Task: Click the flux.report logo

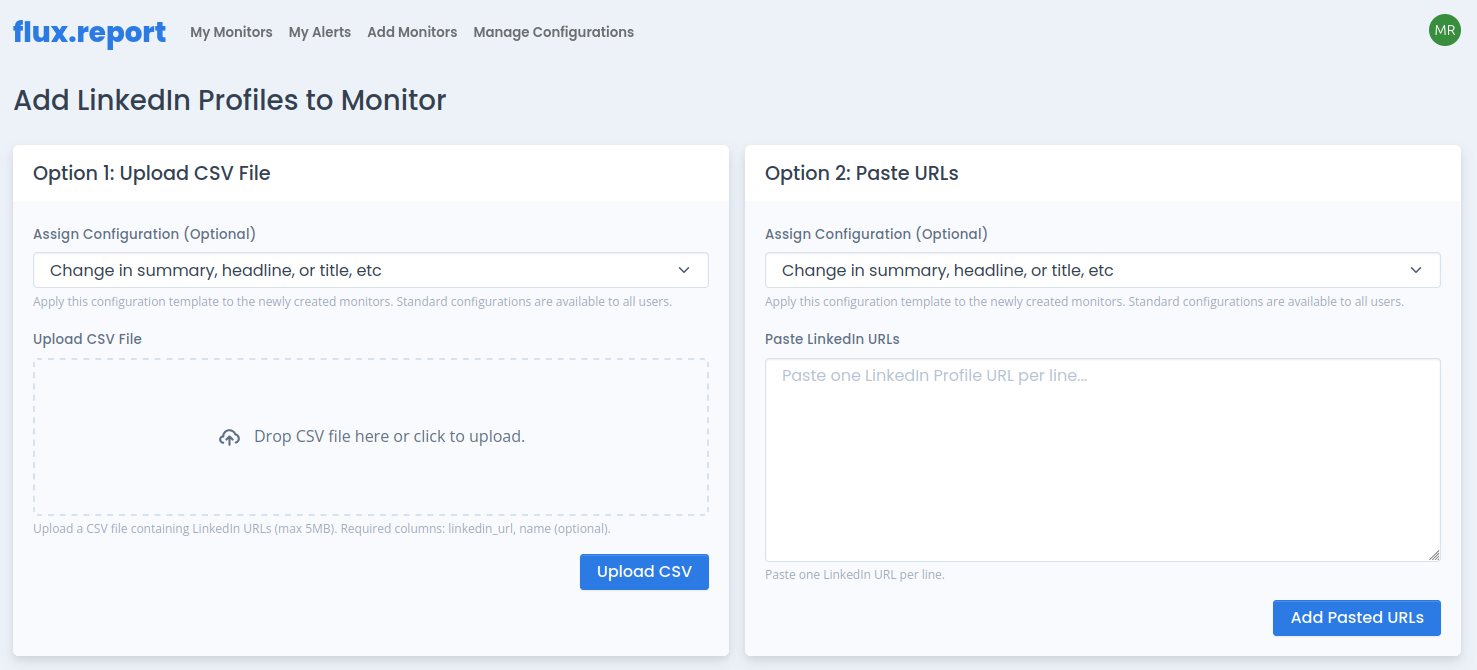Action: (x=88, y=32)
